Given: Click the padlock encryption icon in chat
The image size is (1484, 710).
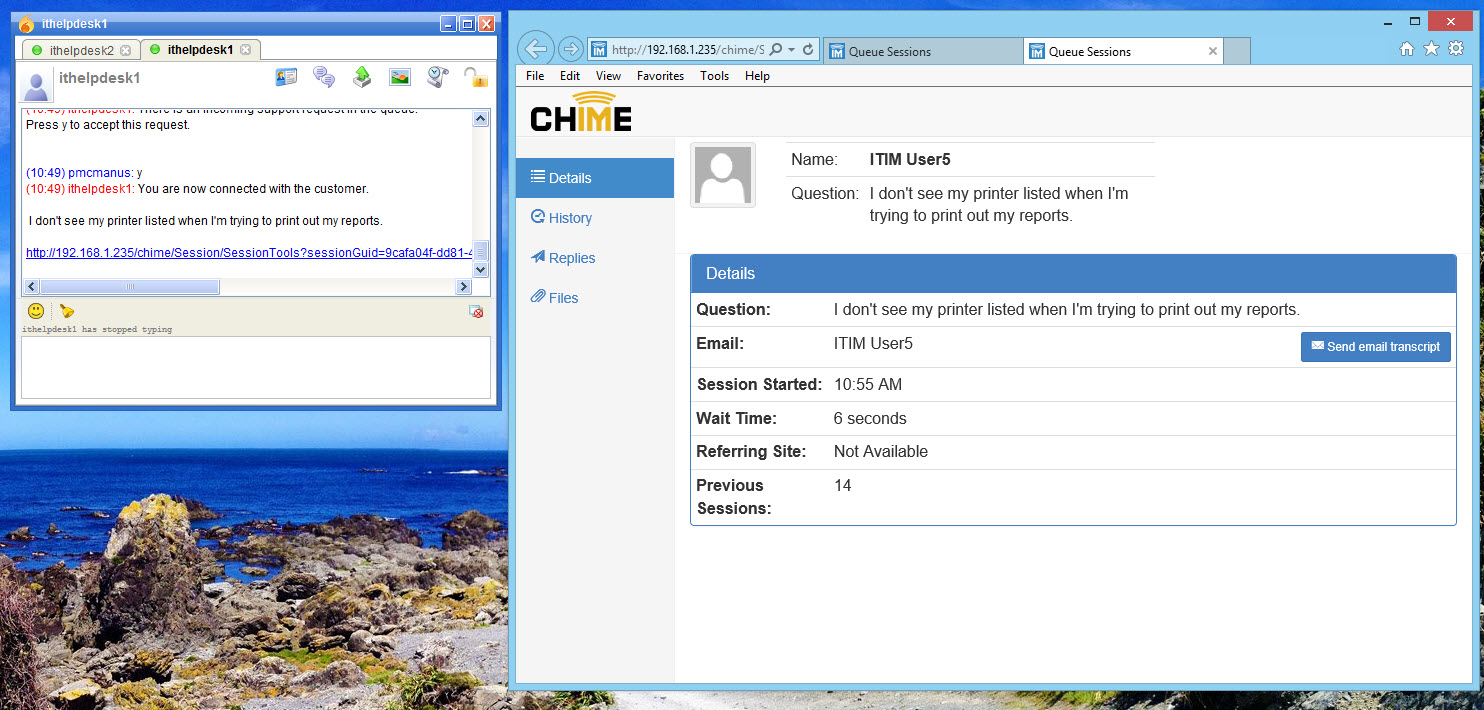Looking at the screenshot, I should click(475, 77).
